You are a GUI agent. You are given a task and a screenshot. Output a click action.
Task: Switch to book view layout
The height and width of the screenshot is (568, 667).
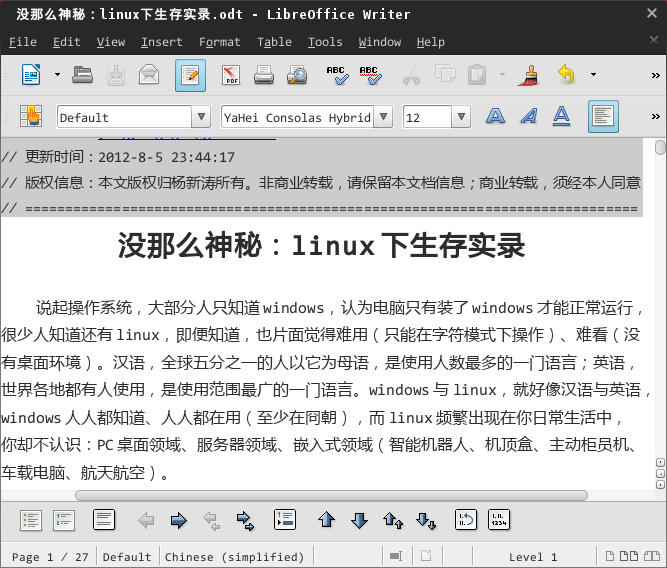[x=651, y=556]
